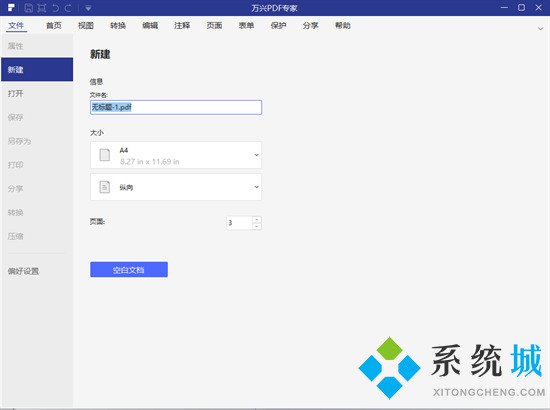This screenshot has height=410, width=550.
Task: Collapse the ribbon with the chevron
Action: (x=540, y=28)
